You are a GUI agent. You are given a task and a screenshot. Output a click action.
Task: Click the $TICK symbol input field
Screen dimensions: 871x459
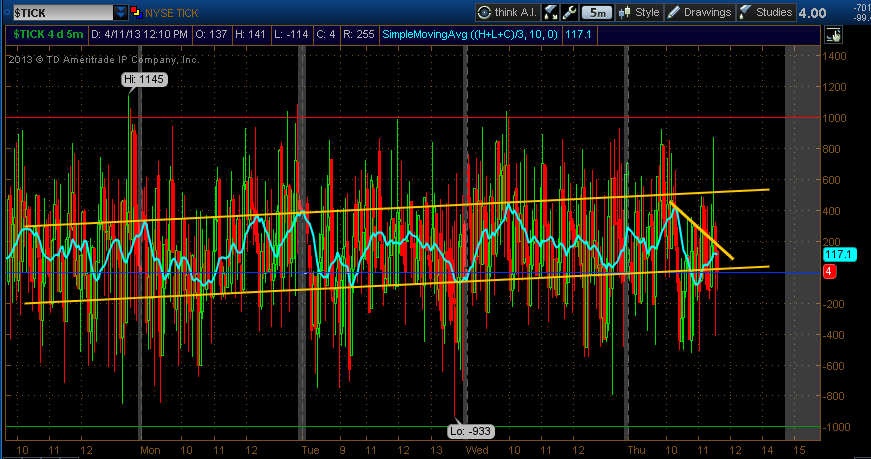click(x=63, y=12)
